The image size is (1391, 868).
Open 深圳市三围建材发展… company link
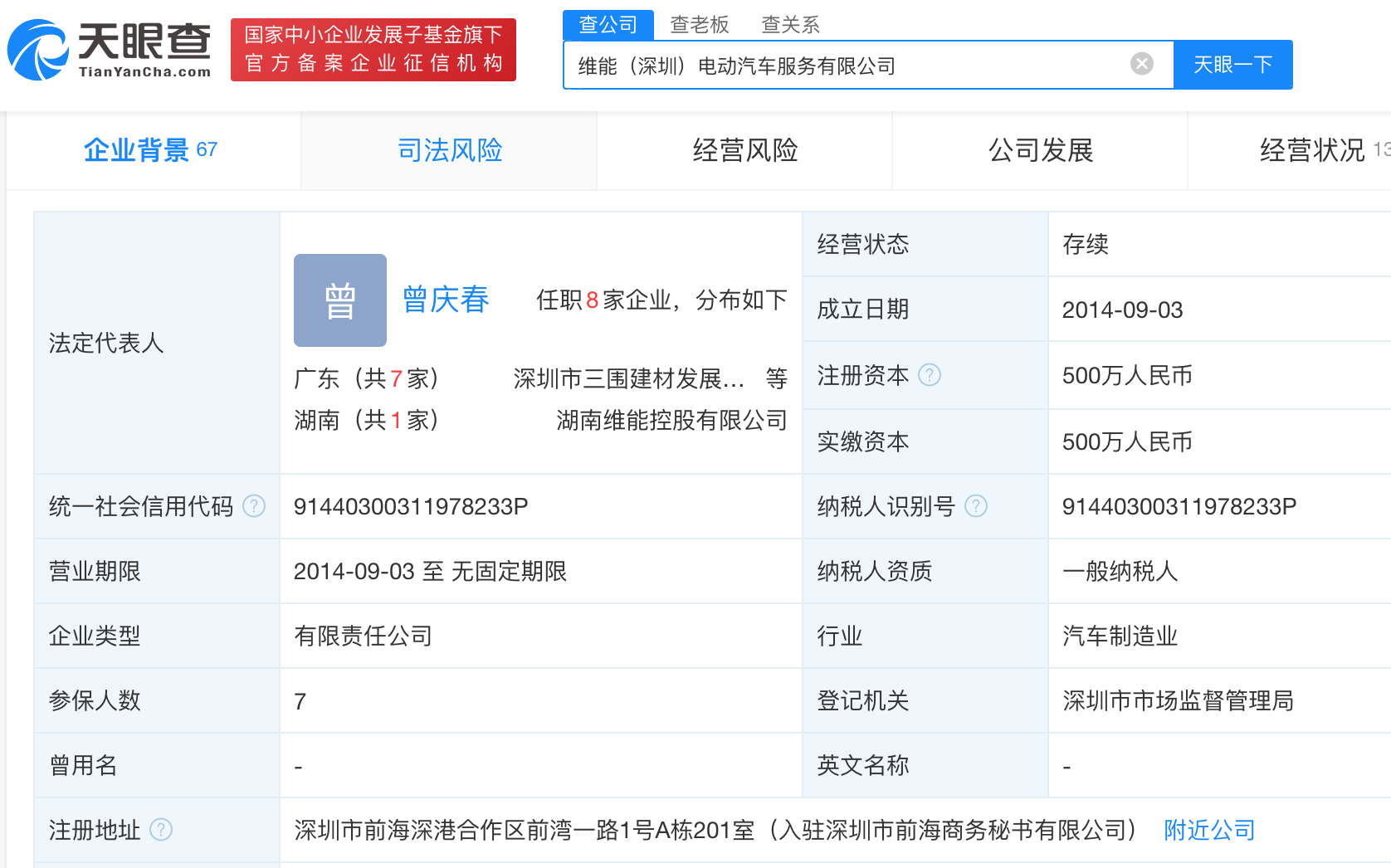[629, 379]
